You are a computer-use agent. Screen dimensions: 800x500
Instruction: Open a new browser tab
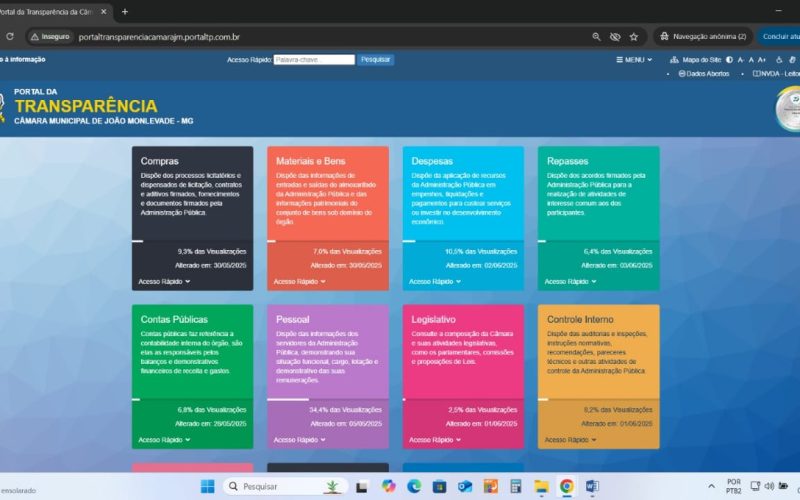pos(124,11)
